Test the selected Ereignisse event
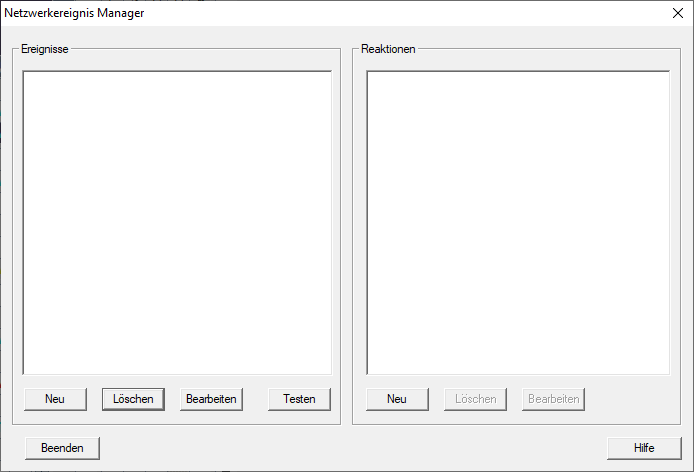The width and height of the screenshot is (694, 472). 299,399
